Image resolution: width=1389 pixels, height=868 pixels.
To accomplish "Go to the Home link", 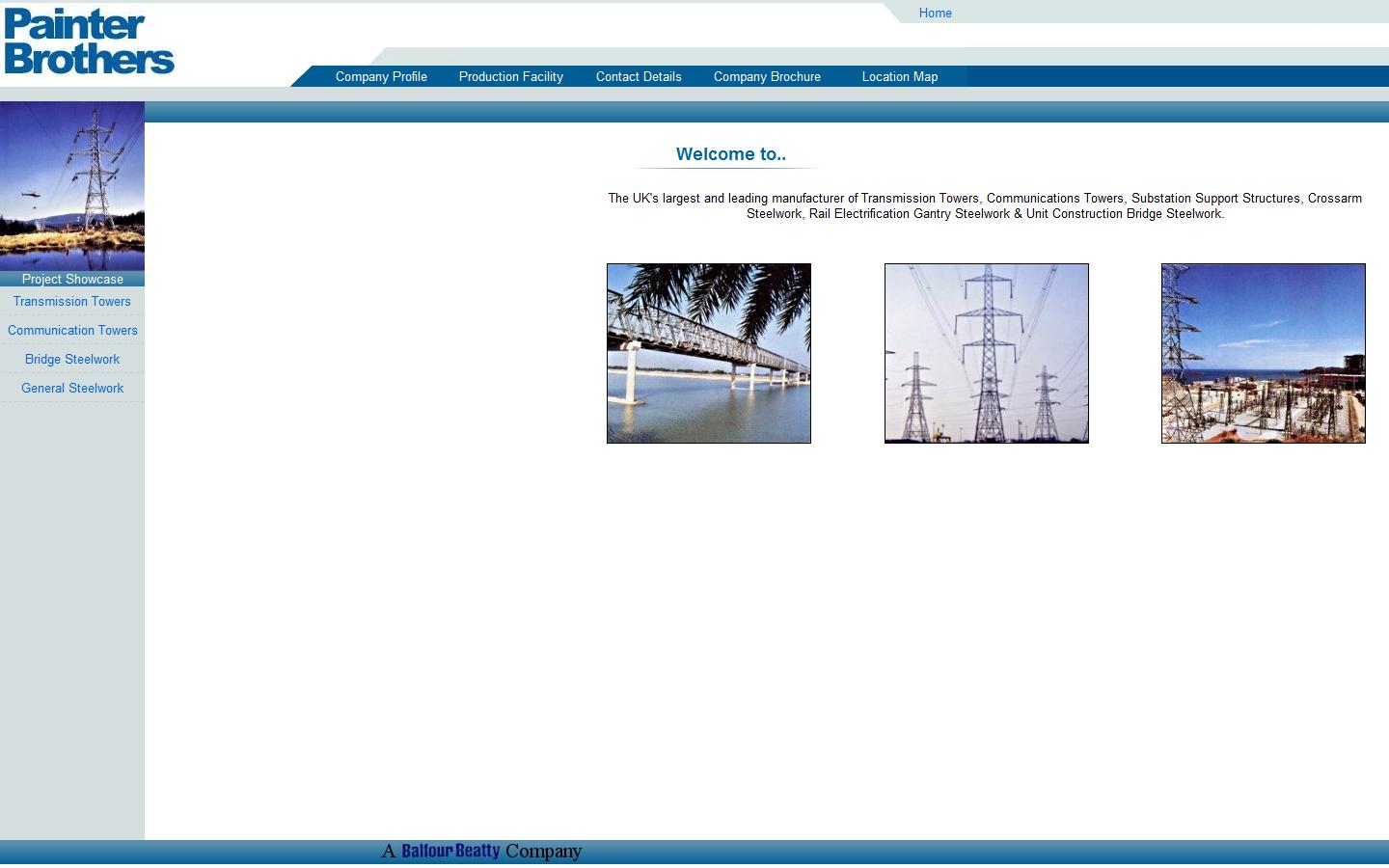I will pos(935,14).
